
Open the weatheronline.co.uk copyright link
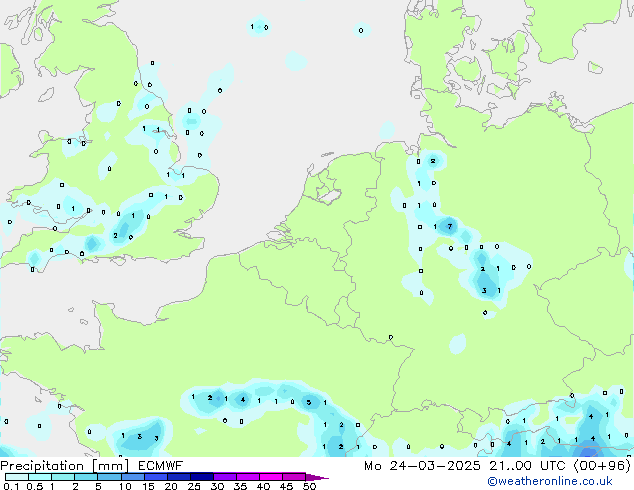tap(550, 481)
